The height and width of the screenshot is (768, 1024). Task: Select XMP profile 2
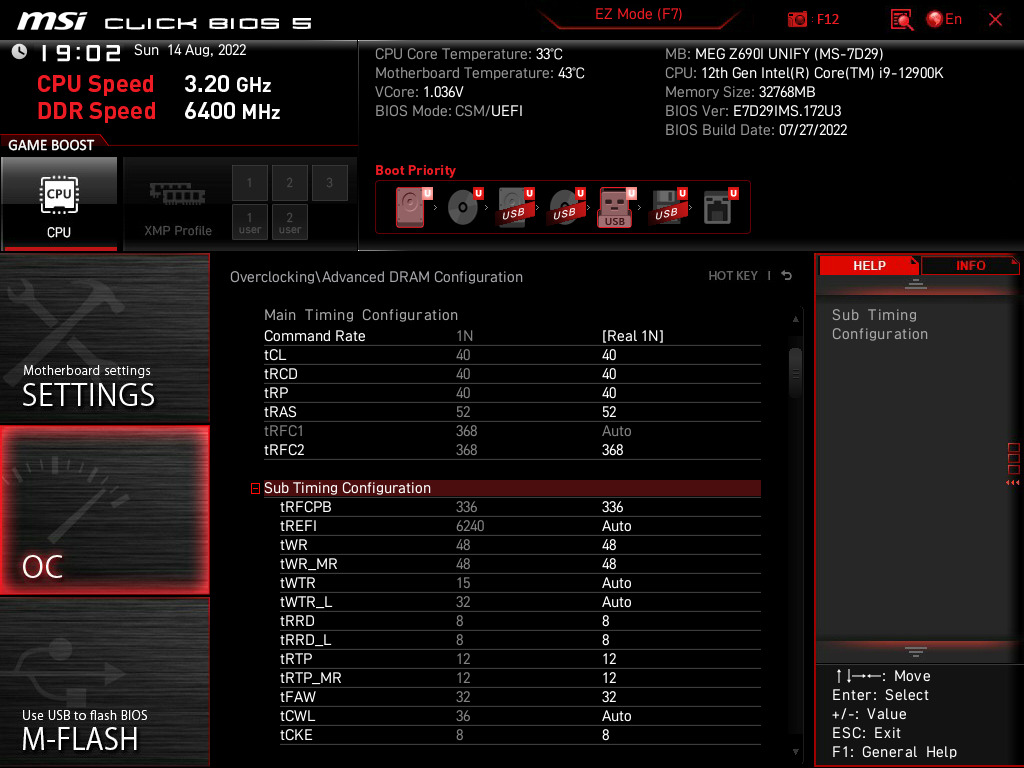click(x=289, y=183)
